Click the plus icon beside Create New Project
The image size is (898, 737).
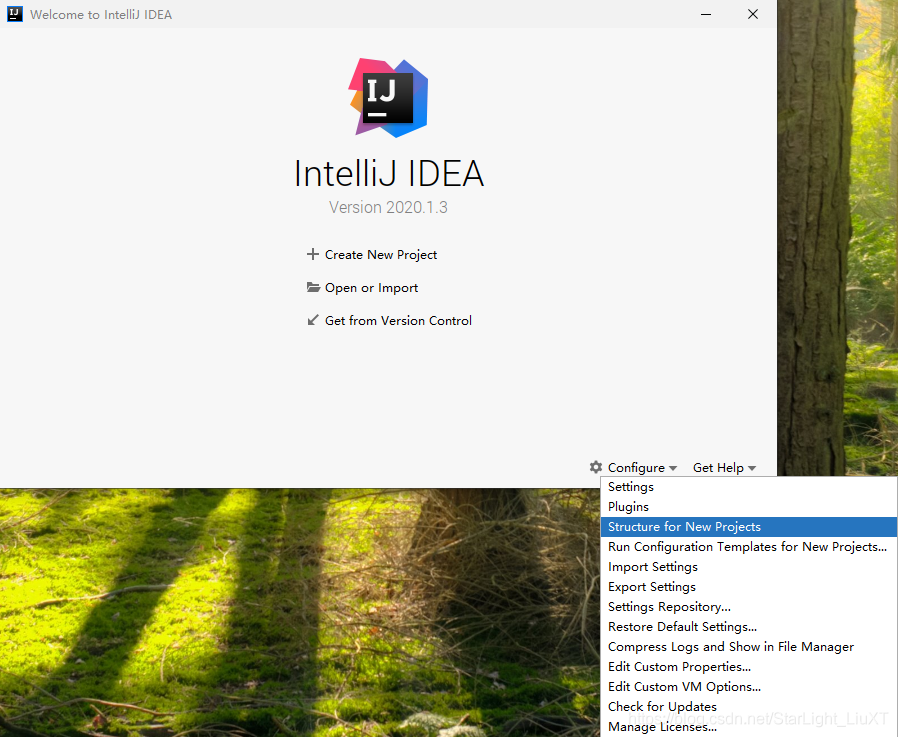click(313, 254)
